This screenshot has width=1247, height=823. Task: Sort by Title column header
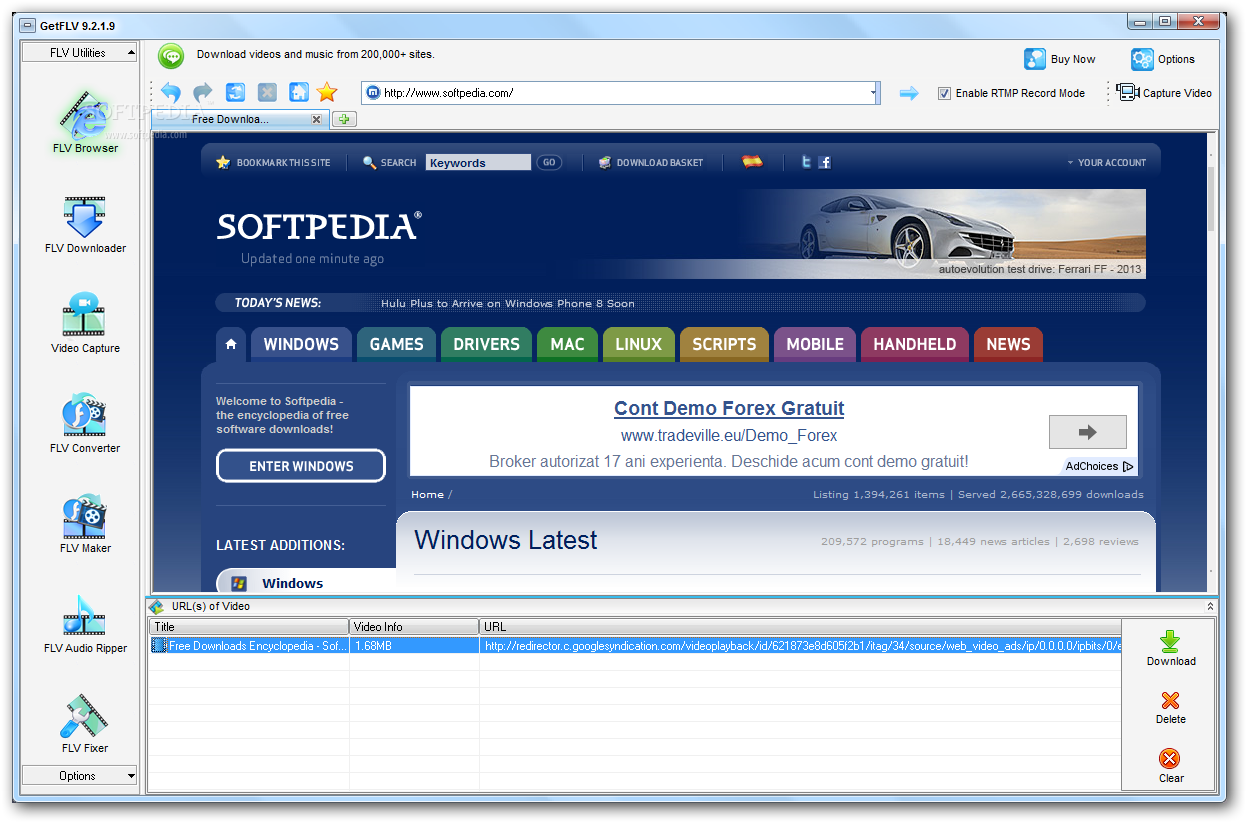(249, 627)
